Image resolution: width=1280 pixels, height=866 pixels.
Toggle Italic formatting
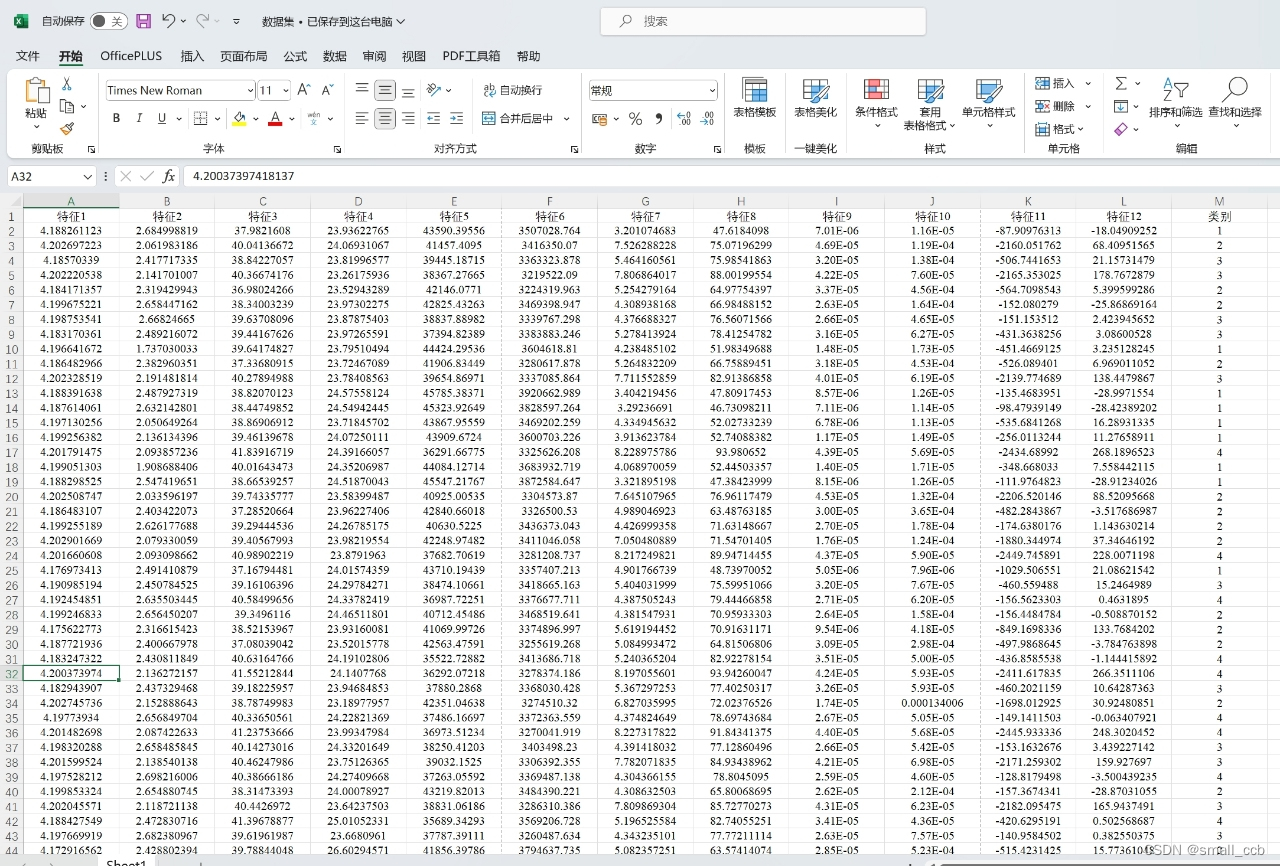click(139, 118)
